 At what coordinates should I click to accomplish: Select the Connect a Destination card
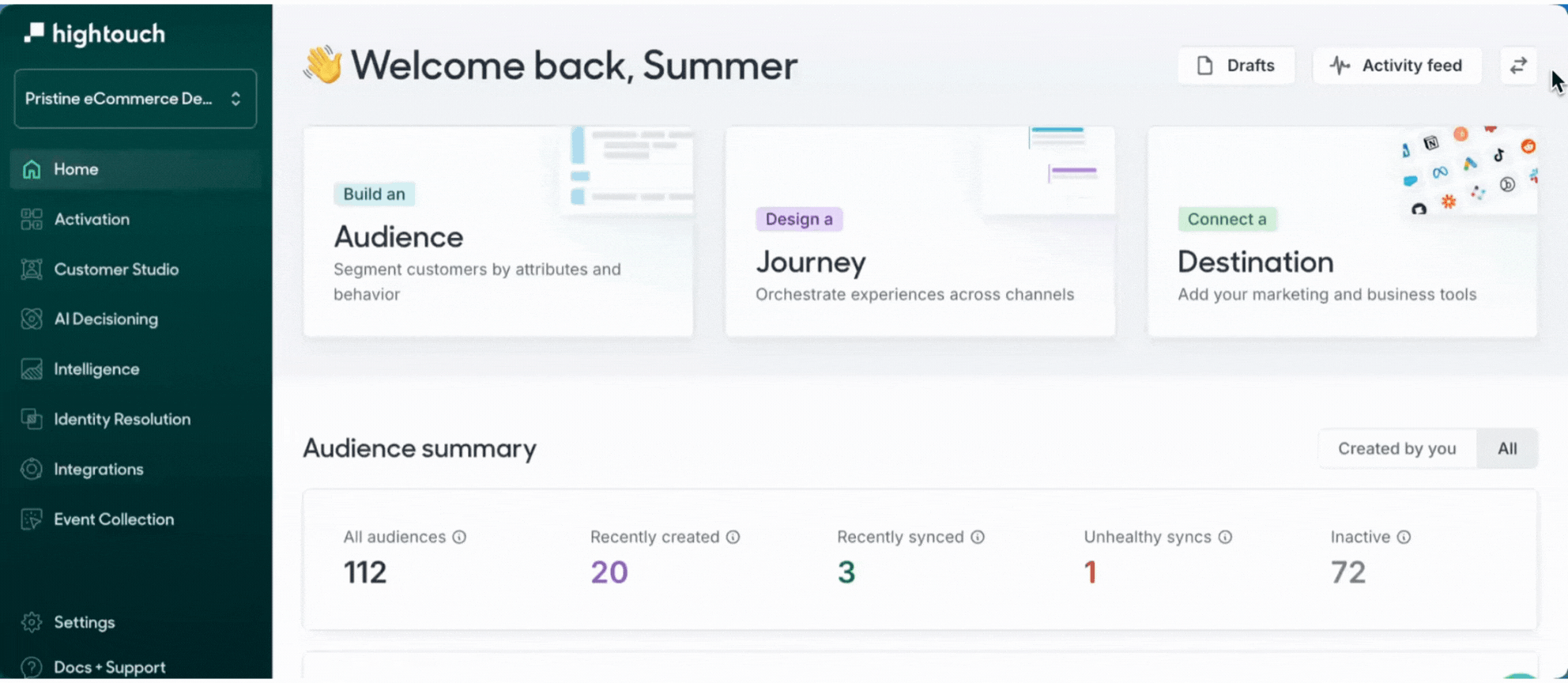point(1342,232)
